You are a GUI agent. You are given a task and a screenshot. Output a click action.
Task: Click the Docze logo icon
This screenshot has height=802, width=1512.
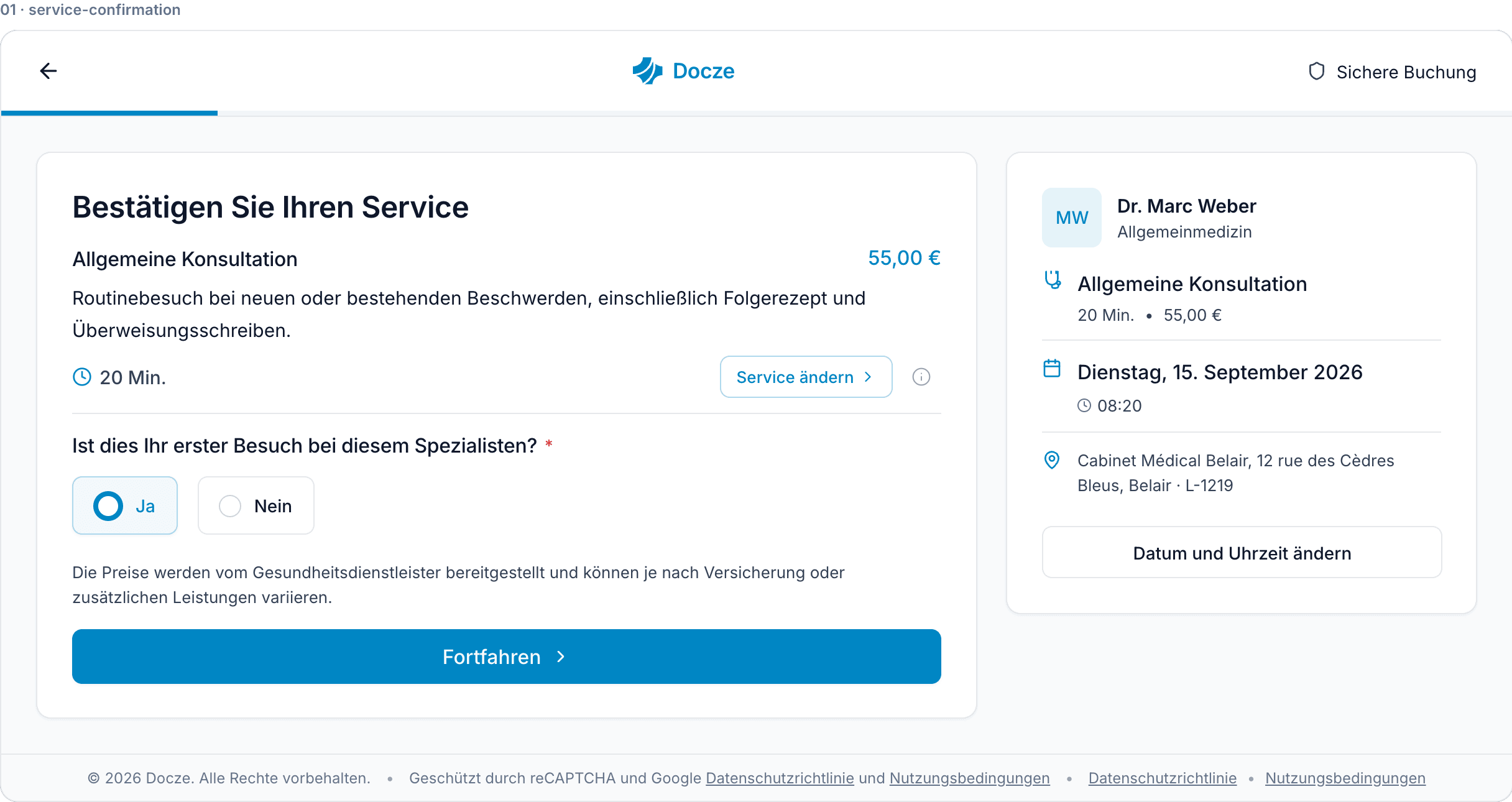pos(648,71)
